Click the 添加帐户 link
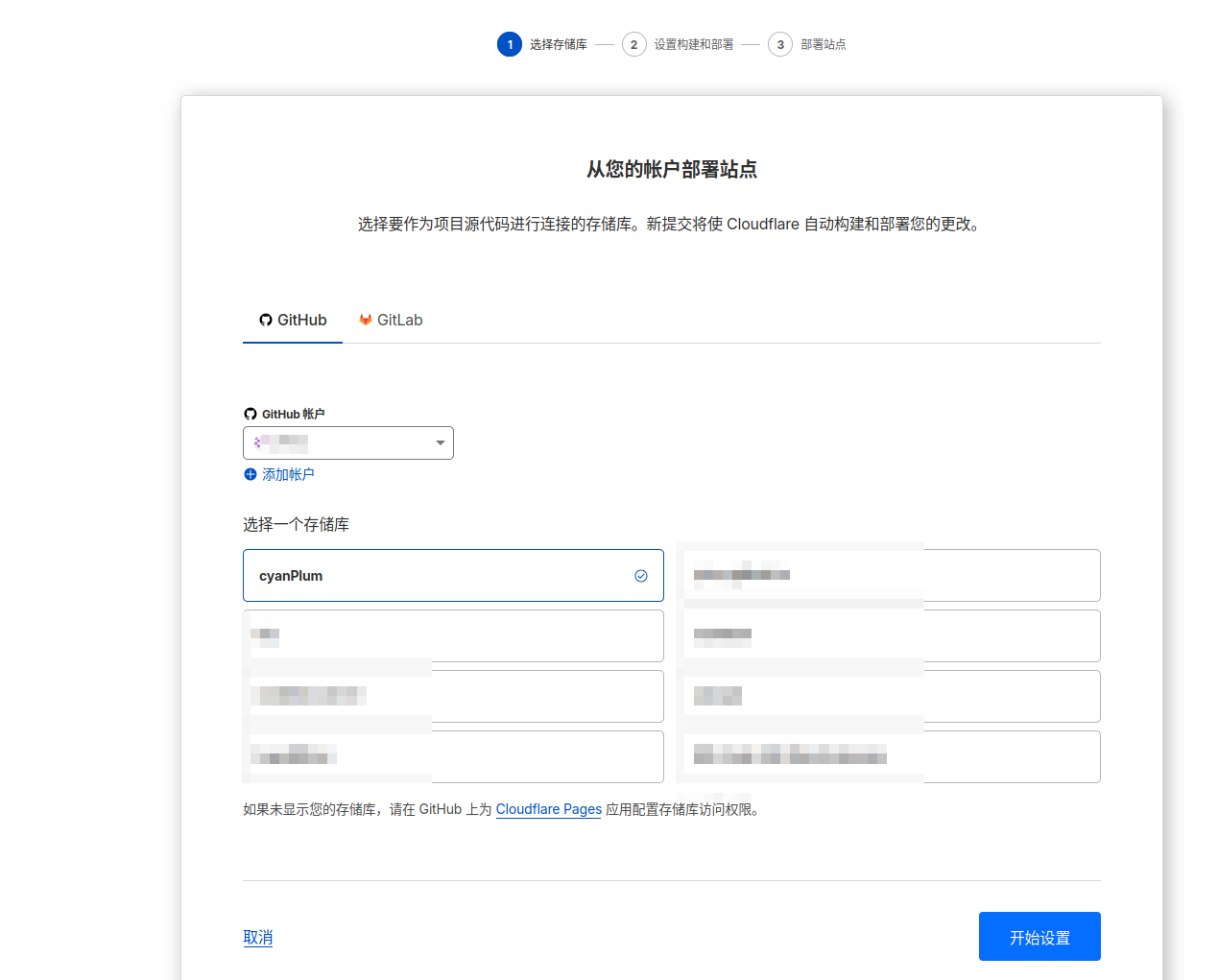1218x980 pixels. tap(288, 474)
